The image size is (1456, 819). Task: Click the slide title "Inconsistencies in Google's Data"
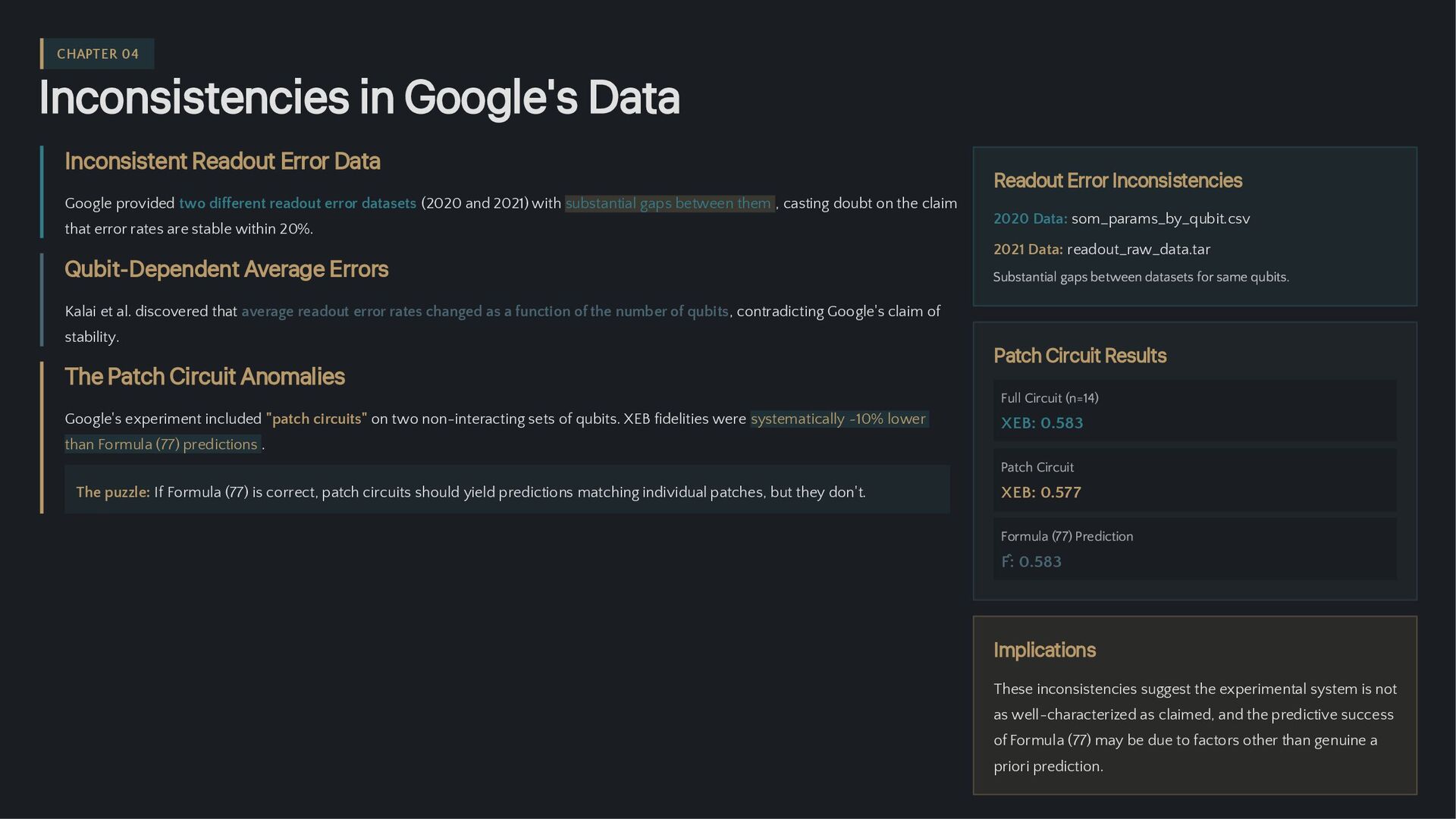pos(359,98)
